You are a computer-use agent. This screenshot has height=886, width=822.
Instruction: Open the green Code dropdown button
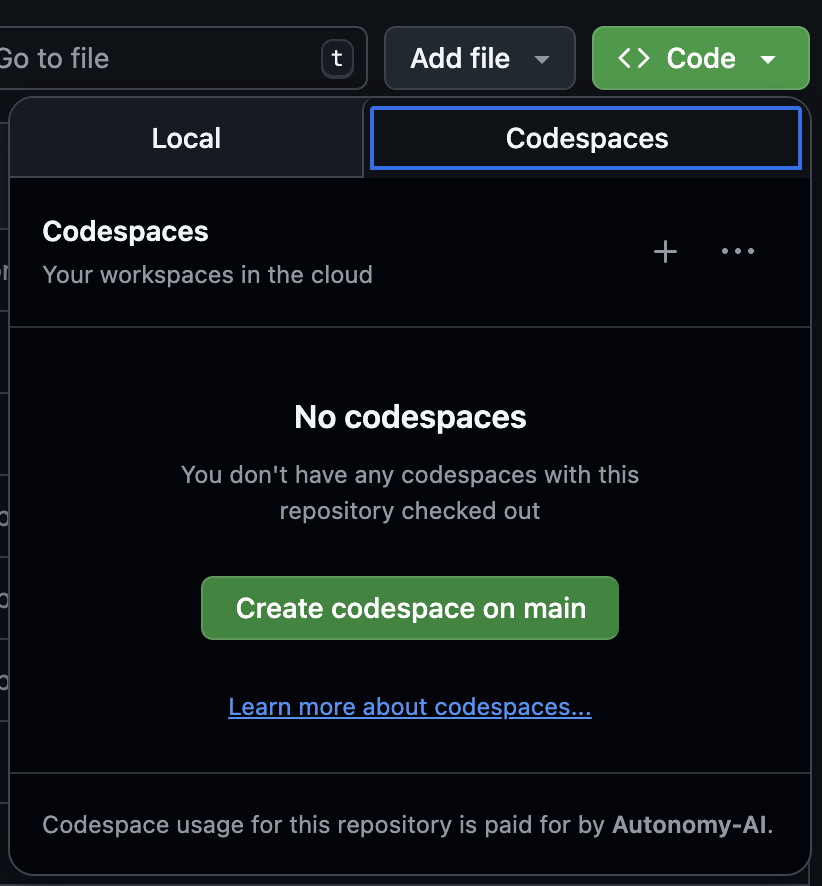click(x=701, y=58)
